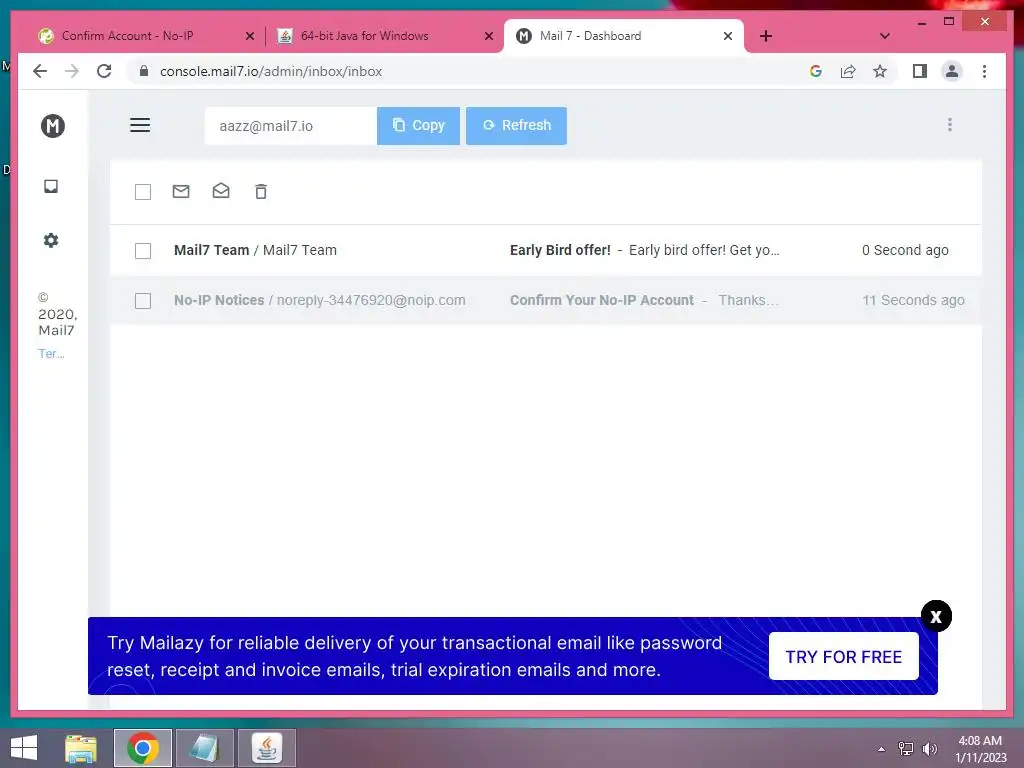Screen dimensions: 1024x768
Task: Open the notepad app in taskbar
Action: 204,748
